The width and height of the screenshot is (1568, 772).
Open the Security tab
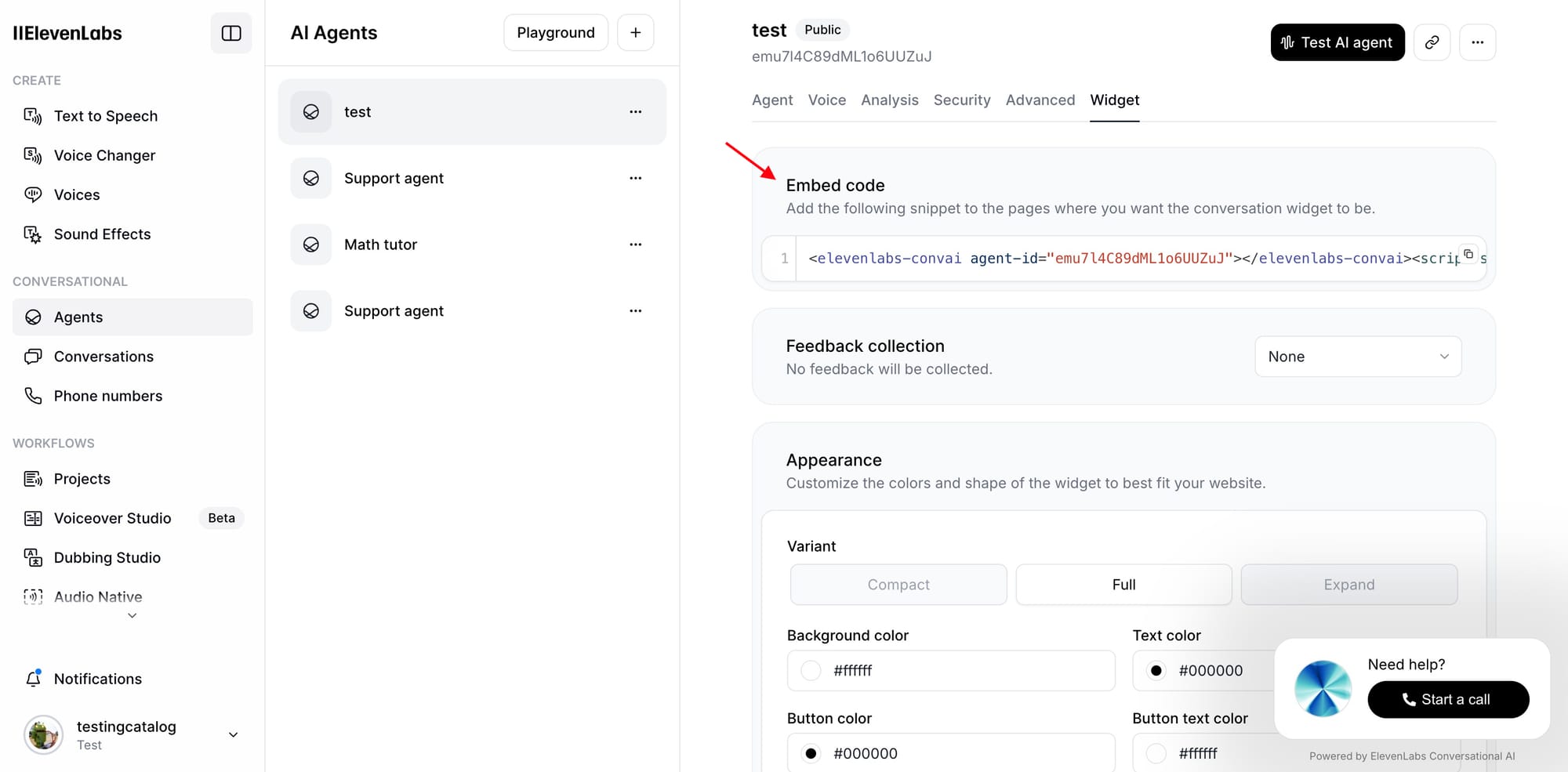[962, 100]
